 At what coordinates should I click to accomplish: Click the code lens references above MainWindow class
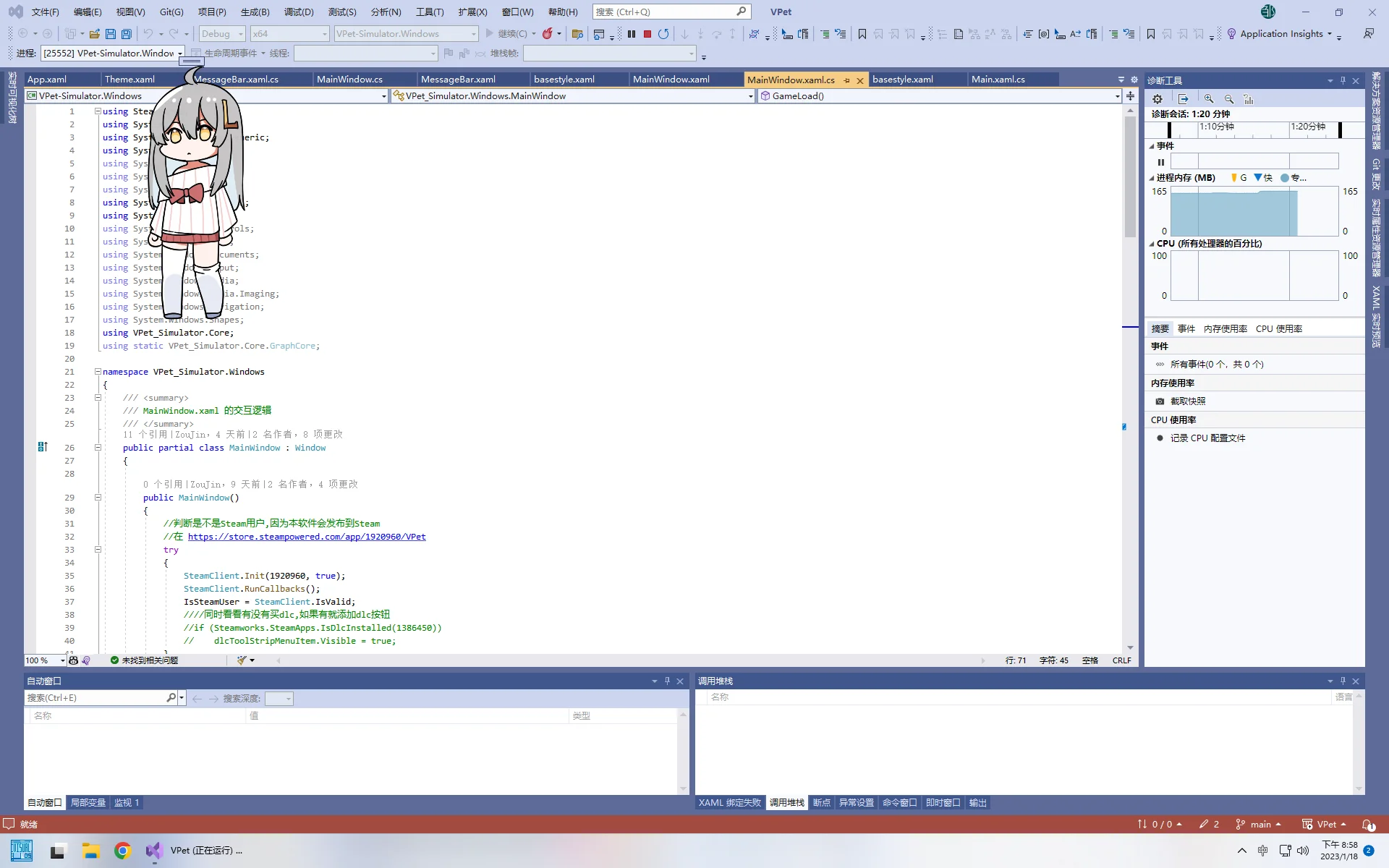point(153,435)
